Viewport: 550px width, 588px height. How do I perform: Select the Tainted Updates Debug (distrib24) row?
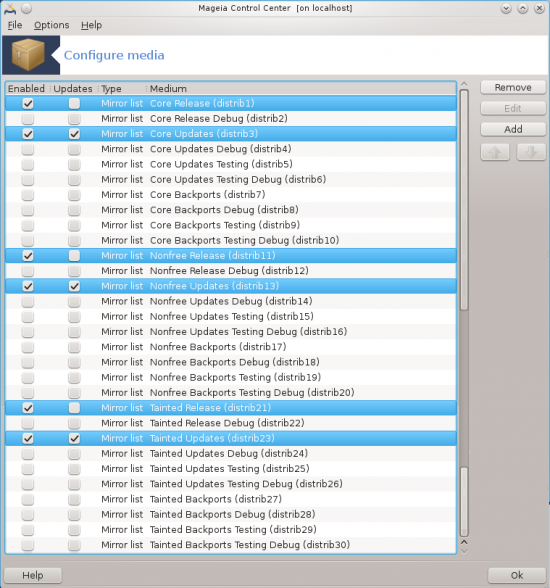[x=231, y=454]
